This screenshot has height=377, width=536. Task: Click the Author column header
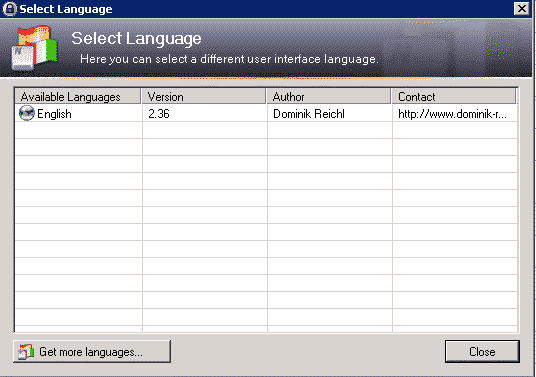329,96
